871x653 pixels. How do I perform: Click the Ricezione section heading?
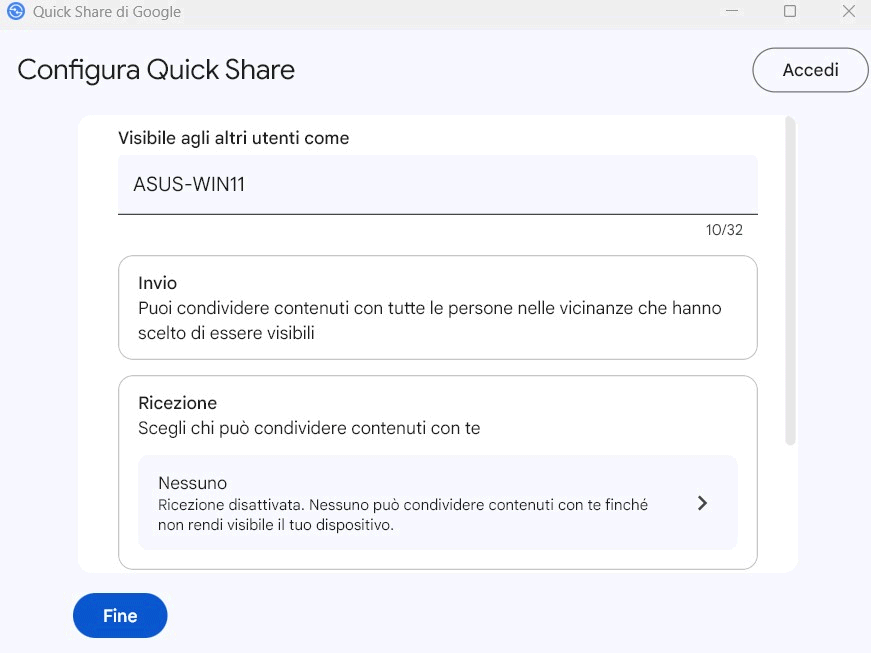pyautogui.click(x=177, y=403)
